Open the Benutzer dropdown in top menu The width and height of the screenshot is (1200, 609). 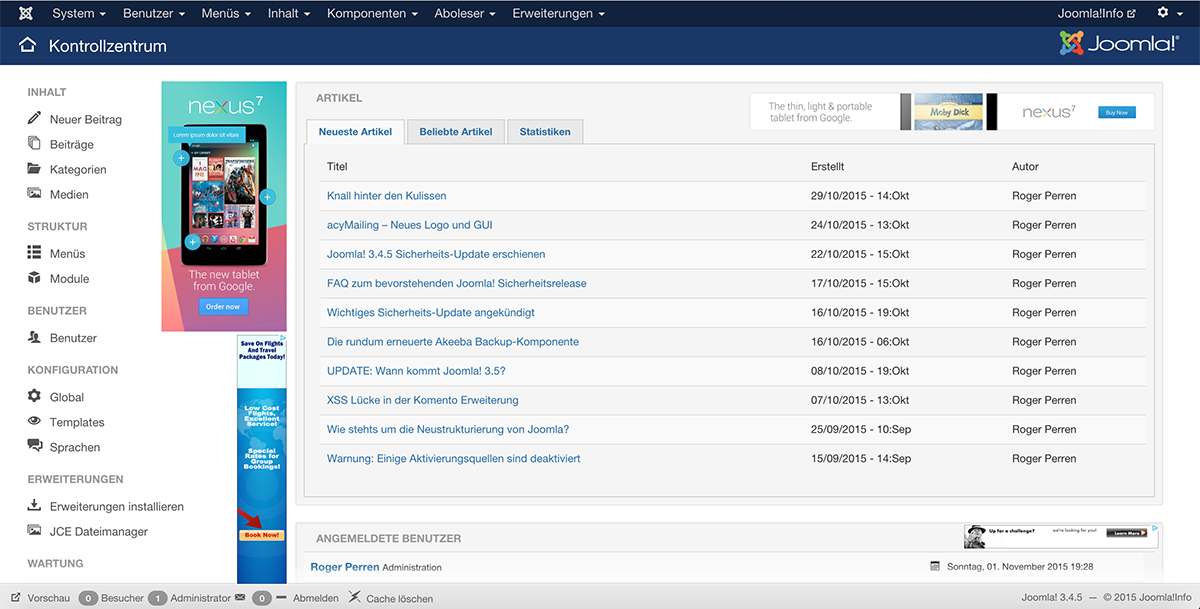(x=154, y=14)
